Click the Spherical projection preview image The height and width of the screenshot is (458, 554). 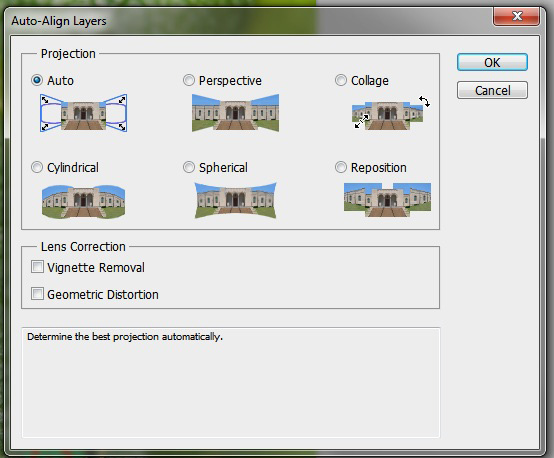pyautogui.click(x=235, y=200)
